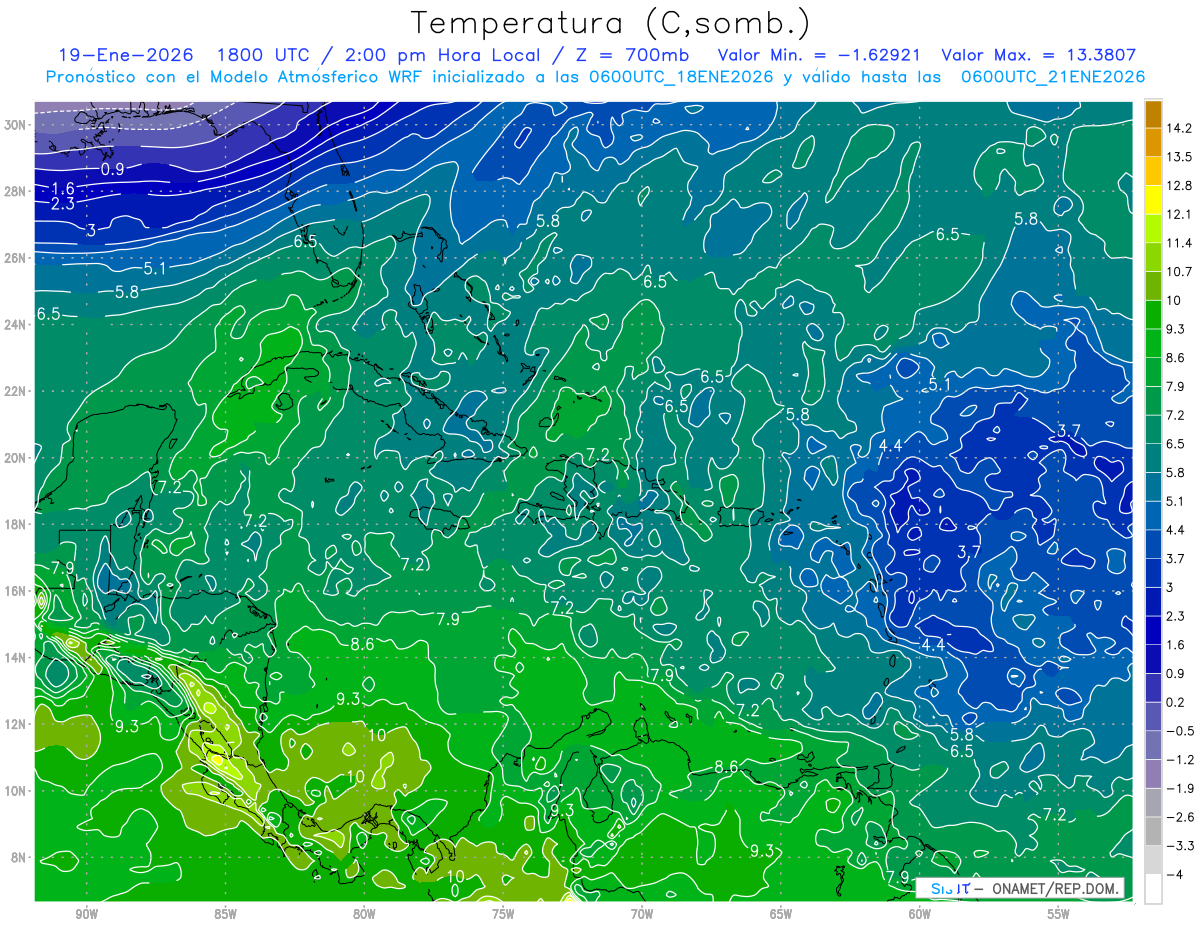Screen dimensions: 1200x927
Task: Pick the dark blue swatch between 1.6 and 2.3
Action: click(1153, 630)
